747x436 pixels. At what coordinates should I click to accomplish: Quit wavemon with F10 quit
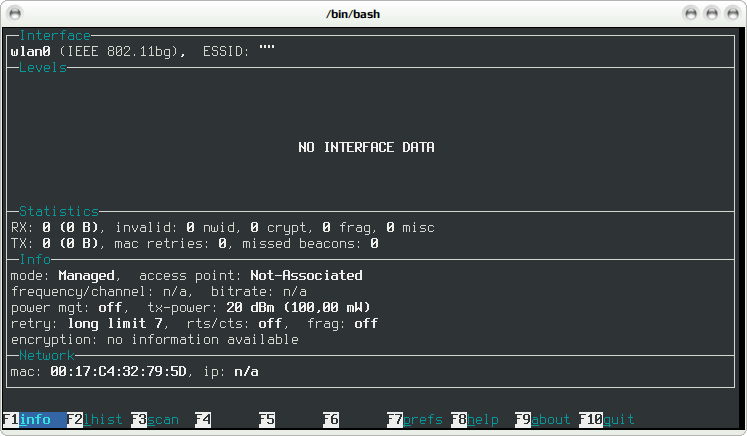pyautogui.click(x=607, y=420)
